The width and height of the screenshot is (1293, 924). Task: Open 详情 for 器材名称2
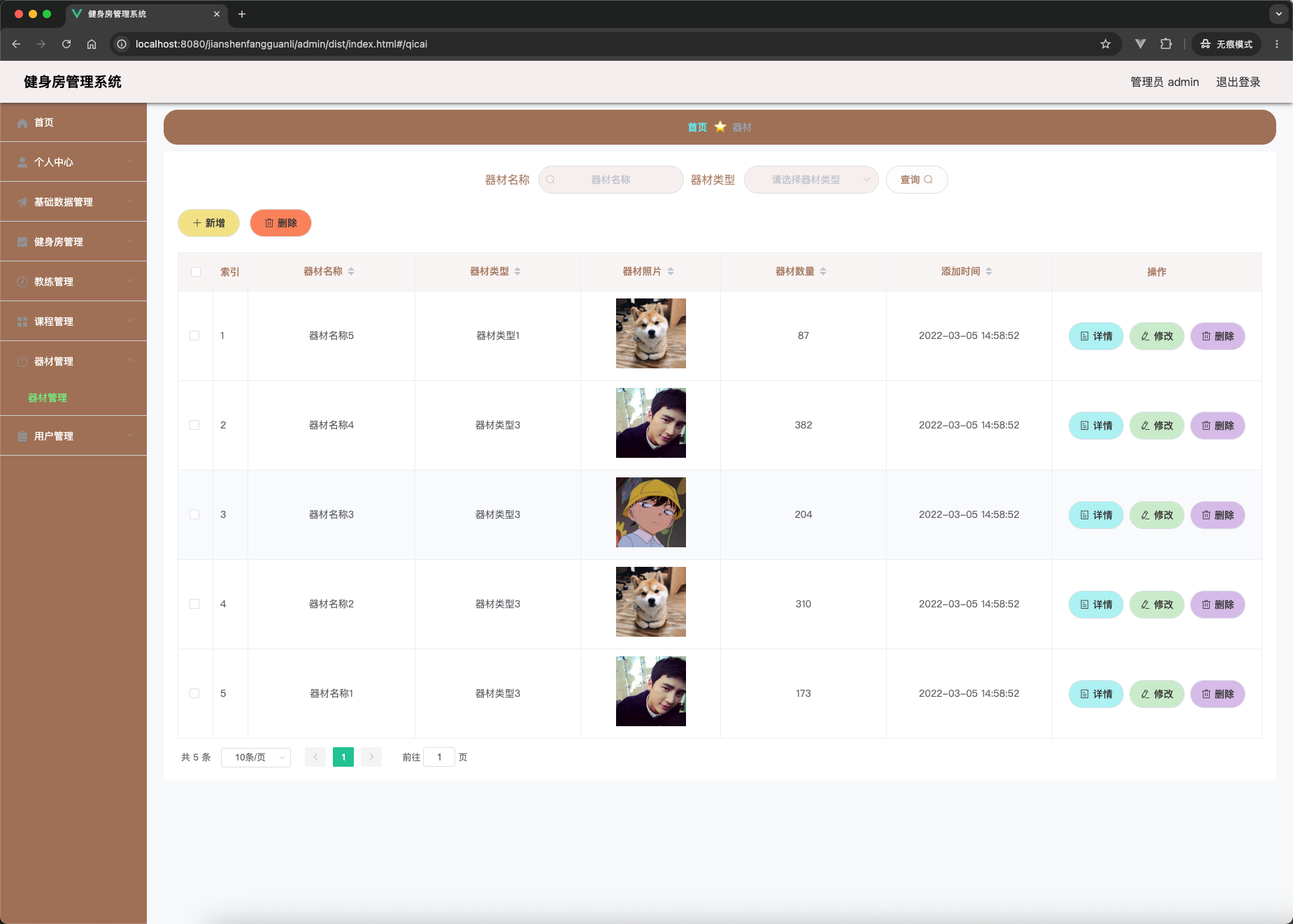point(1096,605)
